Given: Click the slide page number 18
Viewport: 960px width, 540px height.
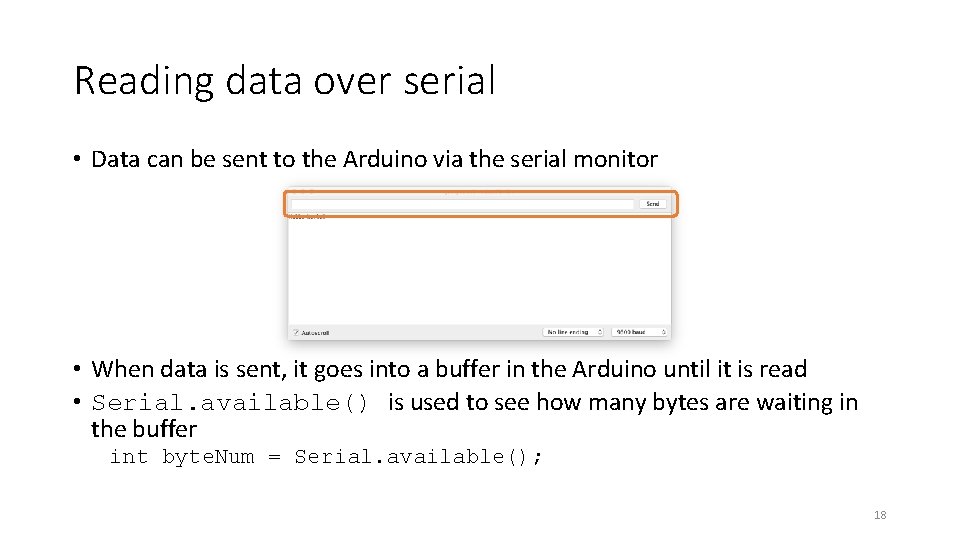Looking at the screenshot, I should [880, 515].
